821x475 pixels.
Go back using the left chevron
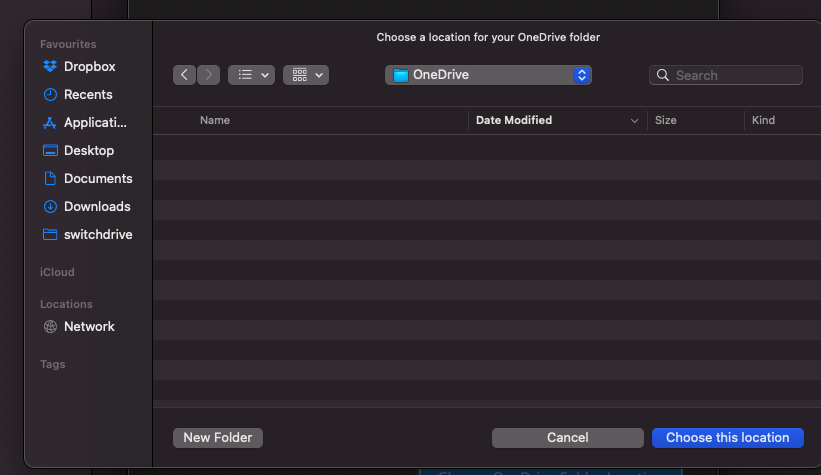click(184, 75)
